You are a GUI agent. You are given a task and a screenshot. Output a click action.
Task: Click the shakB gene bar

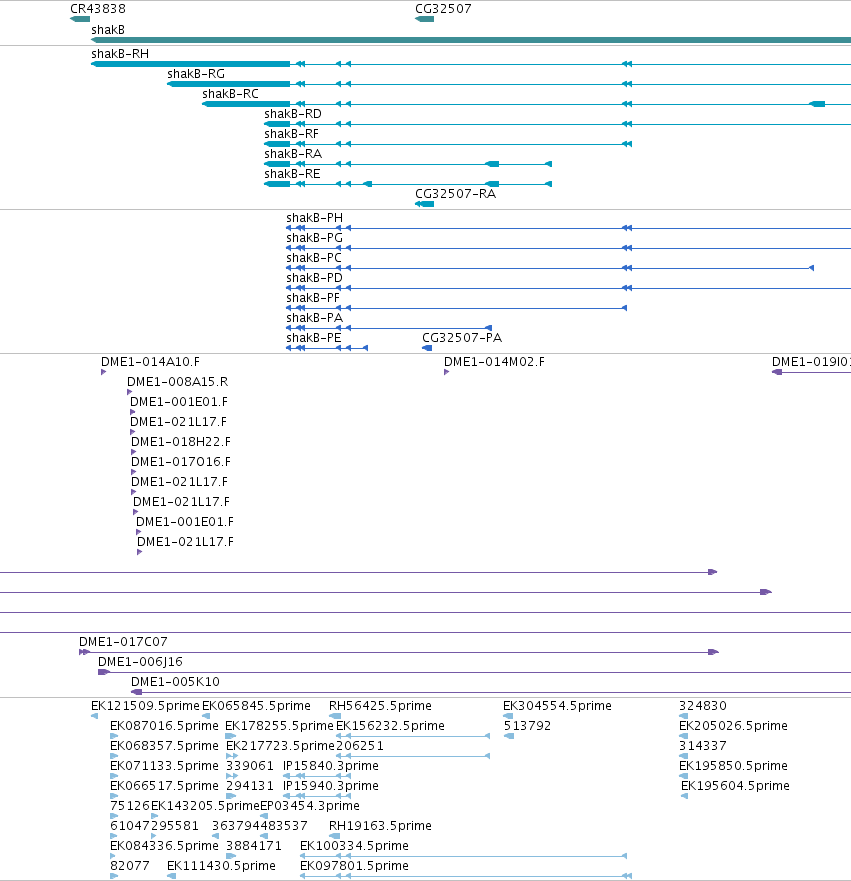click(471, 40)
